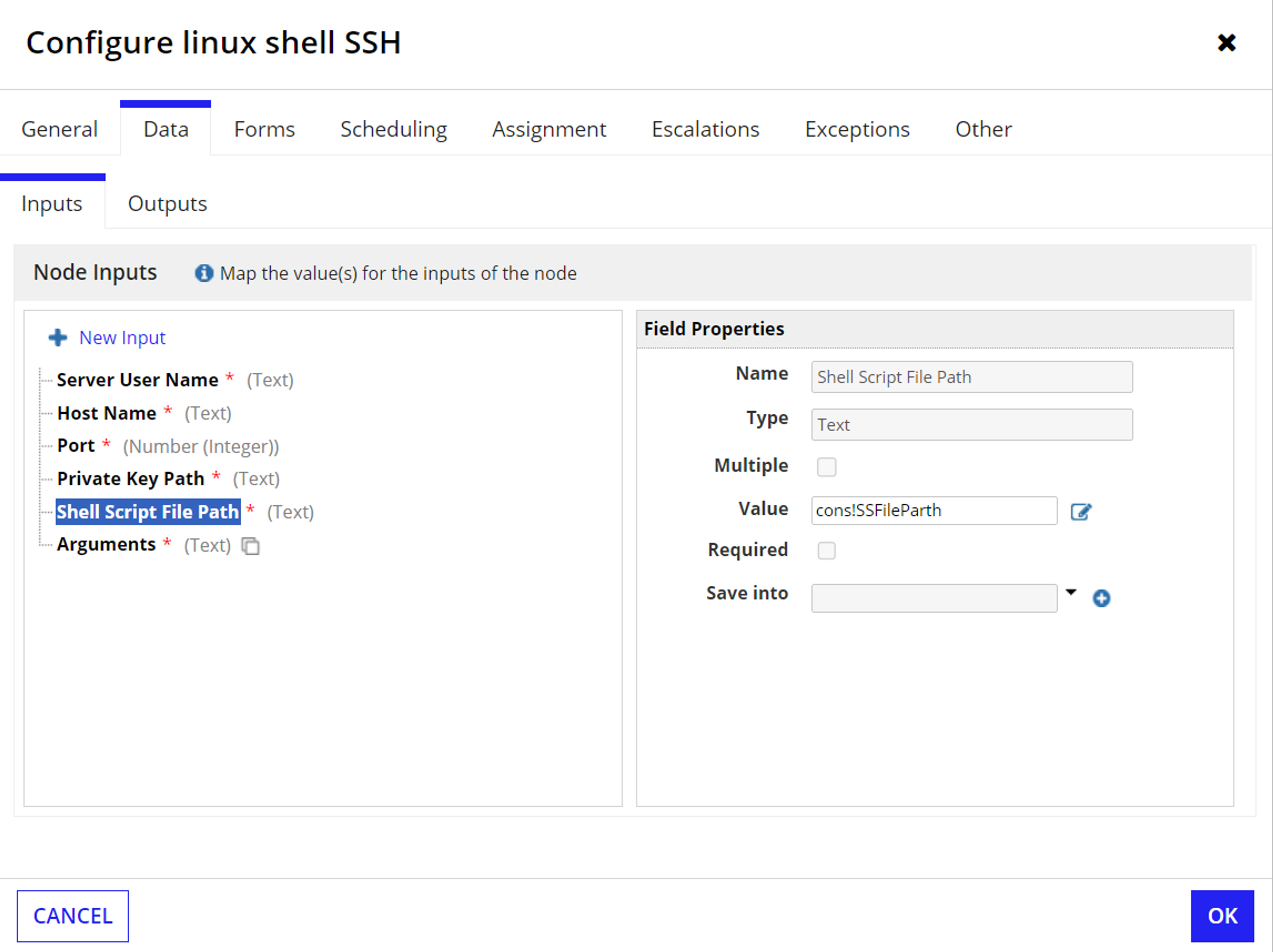Open the Assignment tab
The width and height of the screenshot is (1273, 952).
(x=549, y=130)
